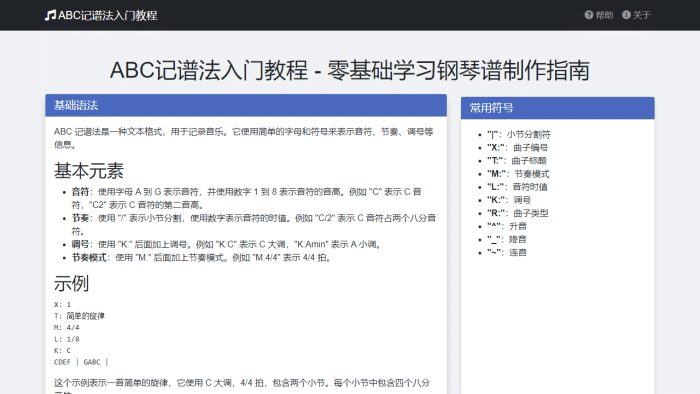Image resolution: width=700 pixels, height=394 pixels.
Task: Open the ABC记谱法入门教程 brand link
Action: click(101, 15)
